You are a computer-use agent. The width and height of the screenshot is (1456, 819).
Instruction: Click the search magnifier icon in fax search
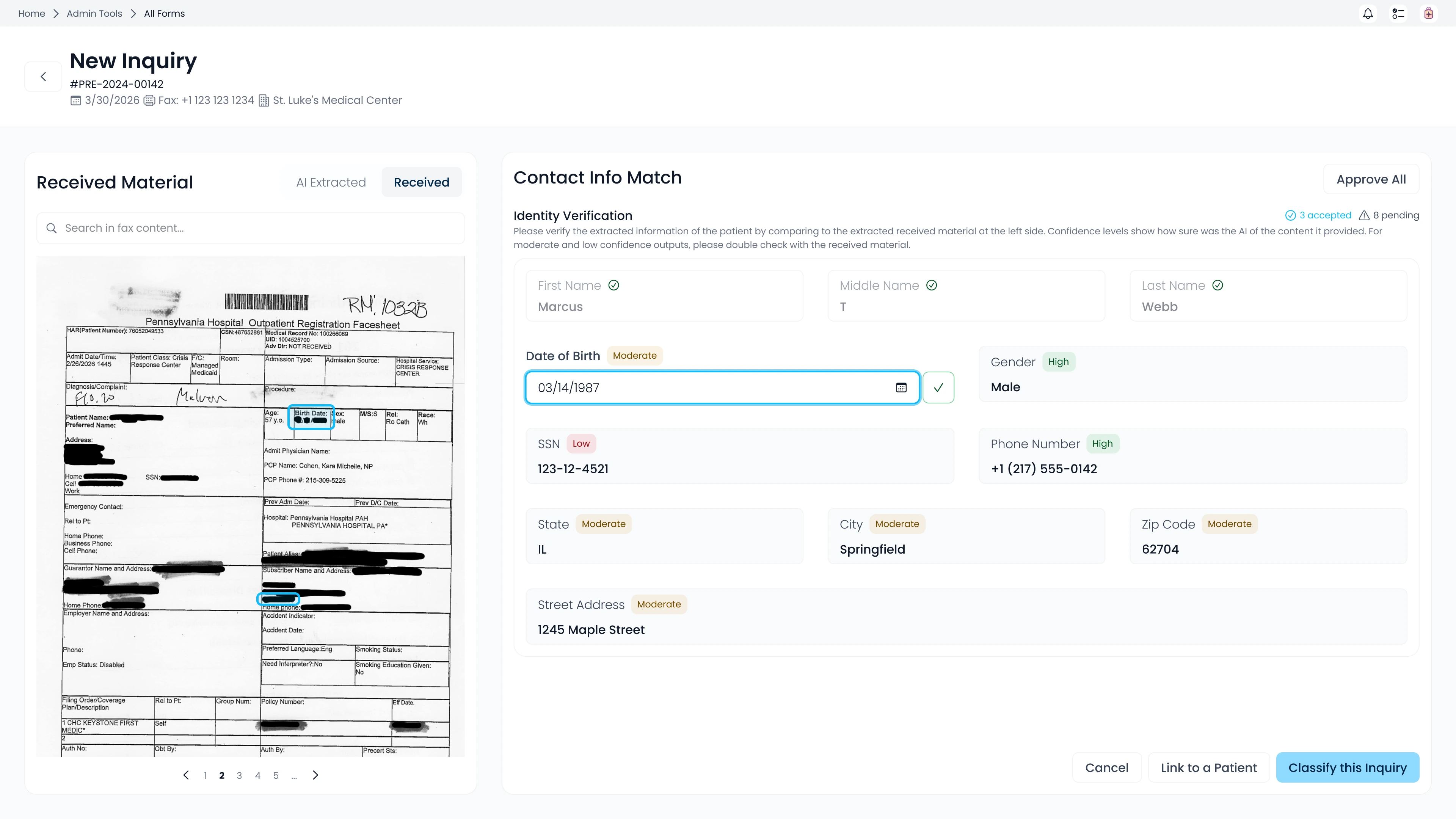tap(52, 228)
